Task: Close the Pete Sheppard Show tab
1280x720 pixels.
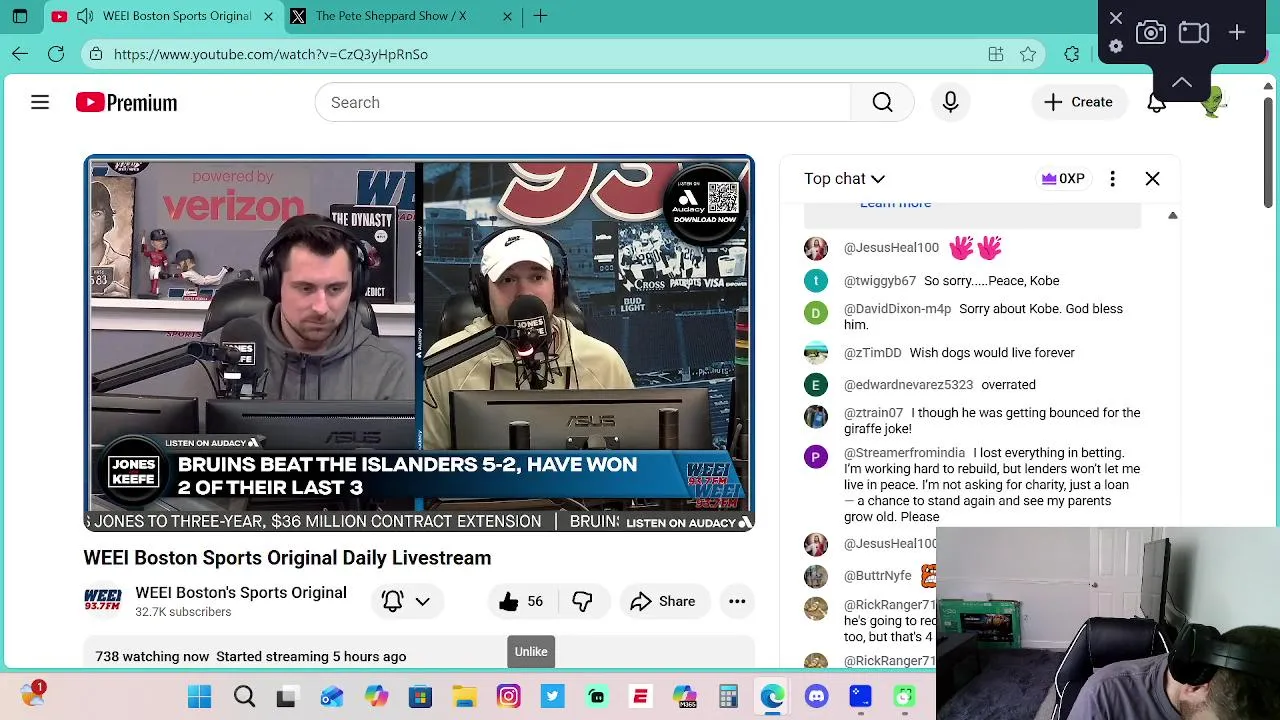Action: point(507,16)
